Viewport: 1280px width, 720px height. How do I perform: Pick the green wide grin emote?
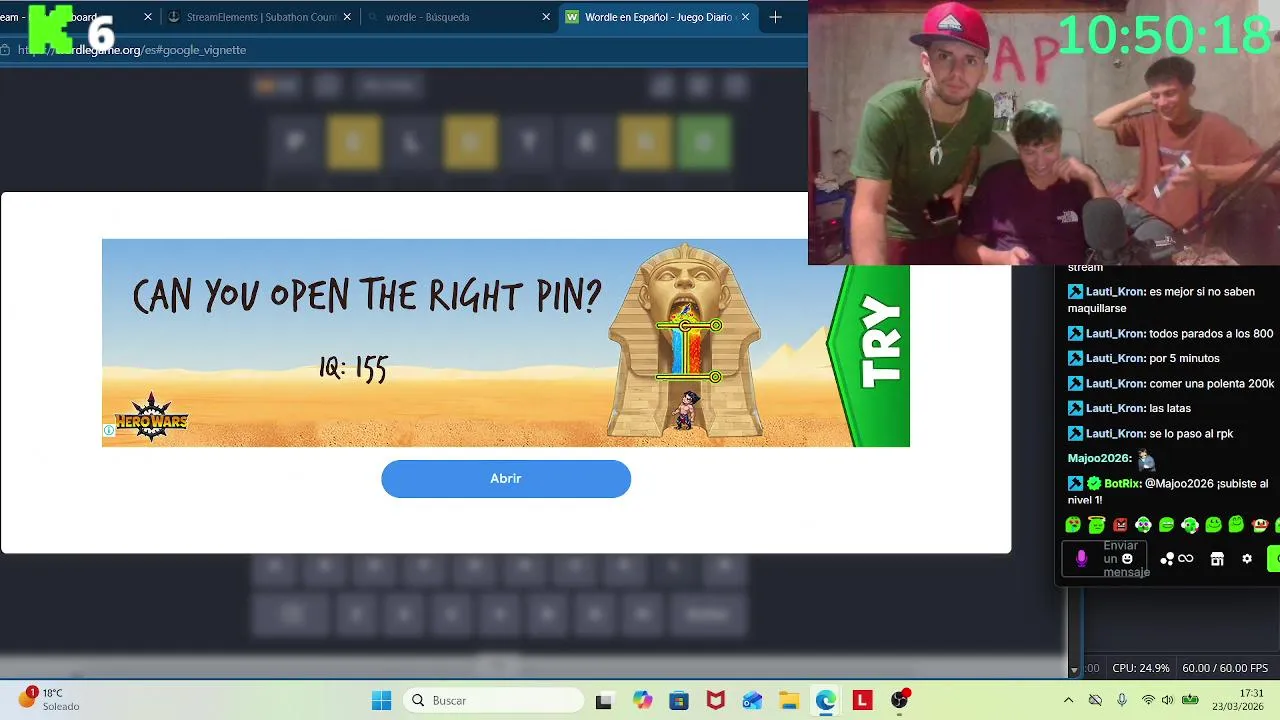[1166, 525]
